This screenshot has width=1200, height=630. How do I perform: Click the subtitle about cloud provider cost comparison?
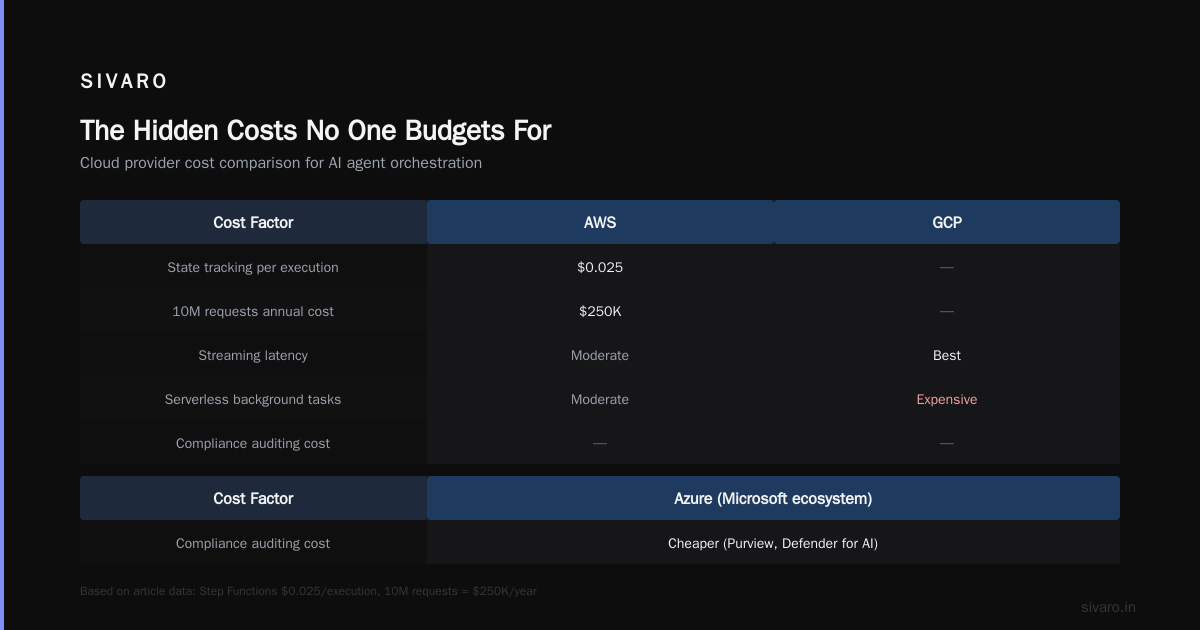tap(281, 163)
